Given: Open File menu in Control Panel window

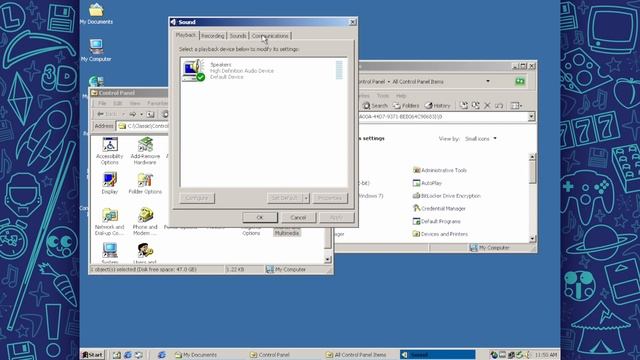Looking at the screenshot, I should tap(102, 103).
